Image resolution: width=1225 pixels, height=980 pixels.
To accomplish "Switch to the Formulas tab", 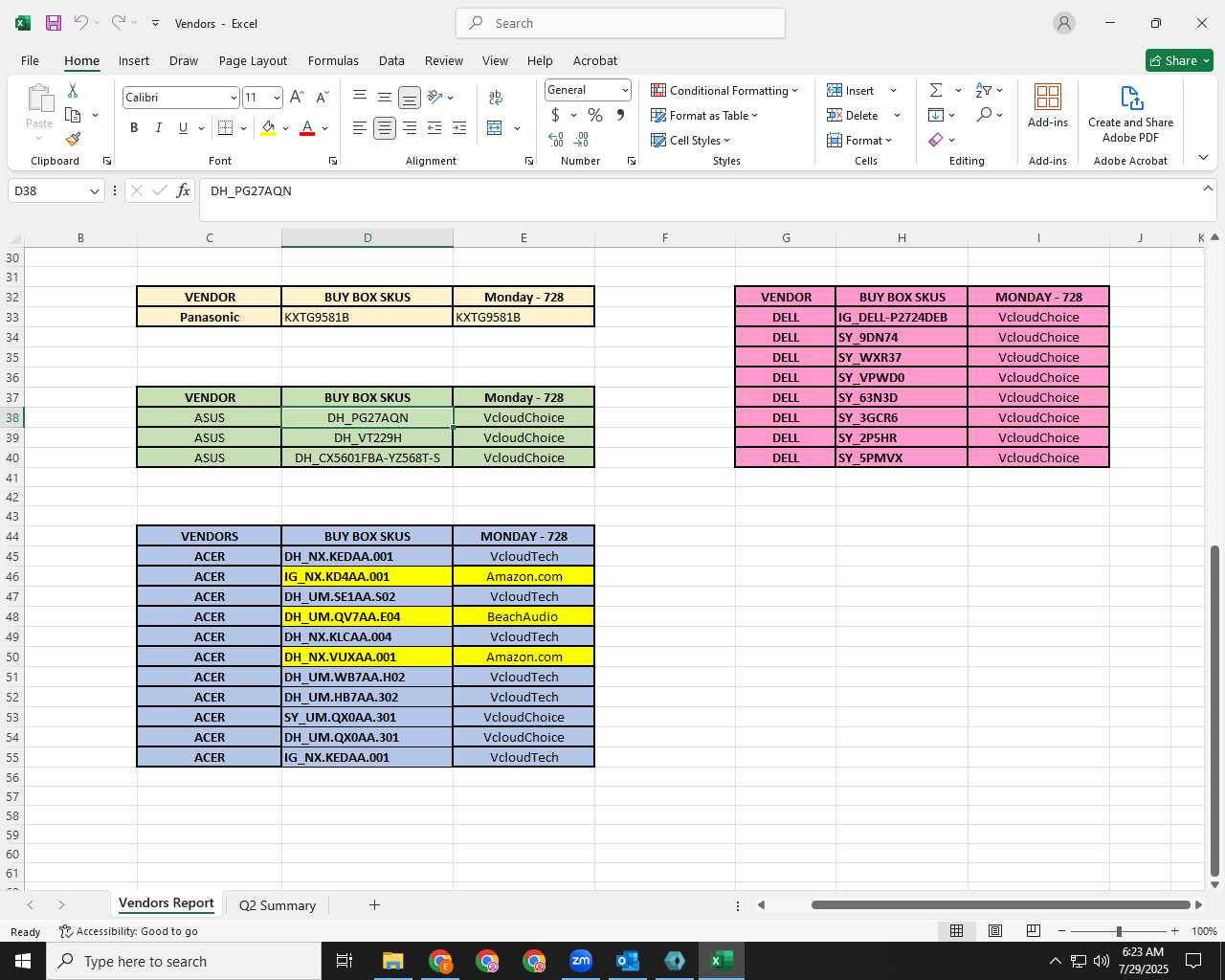I will click(x=333, y=60).
